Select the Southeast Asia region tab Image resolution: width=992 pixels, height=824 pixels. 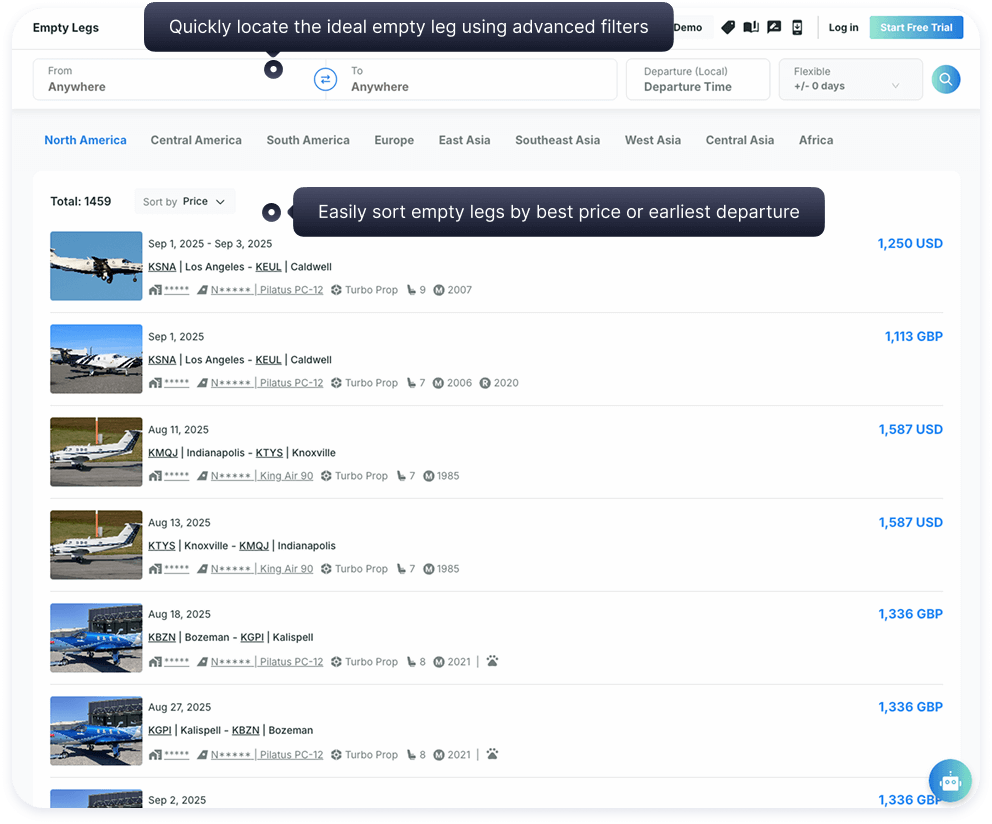557,140
